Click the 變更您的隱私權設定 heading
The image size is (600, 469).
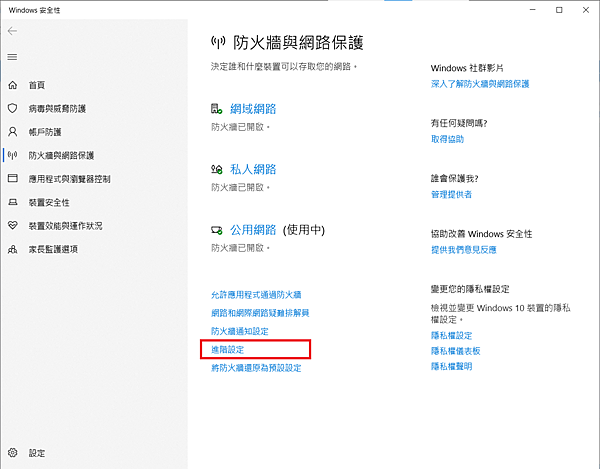[470, 289]
